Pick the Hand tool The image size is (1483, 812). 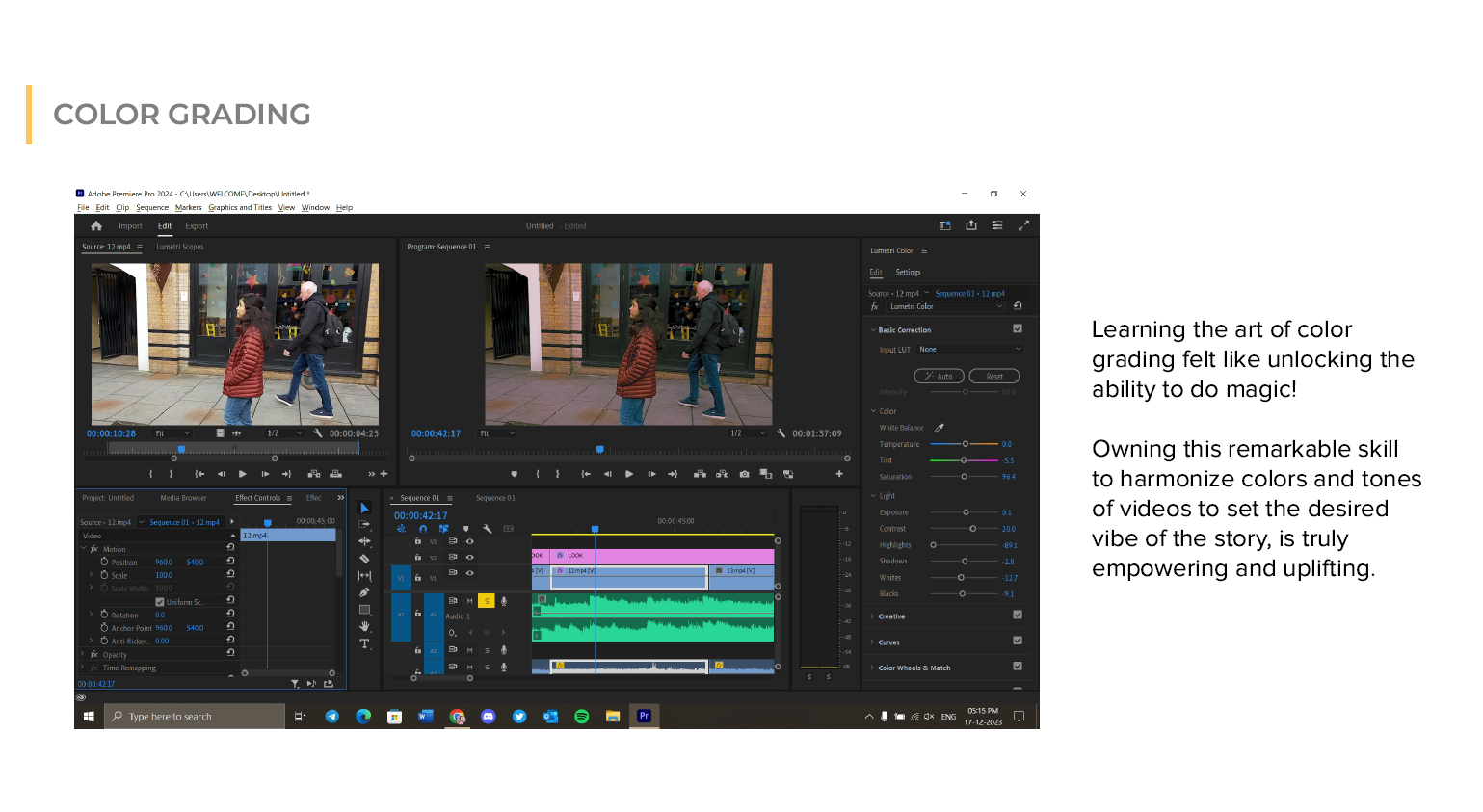pos(364,626)
